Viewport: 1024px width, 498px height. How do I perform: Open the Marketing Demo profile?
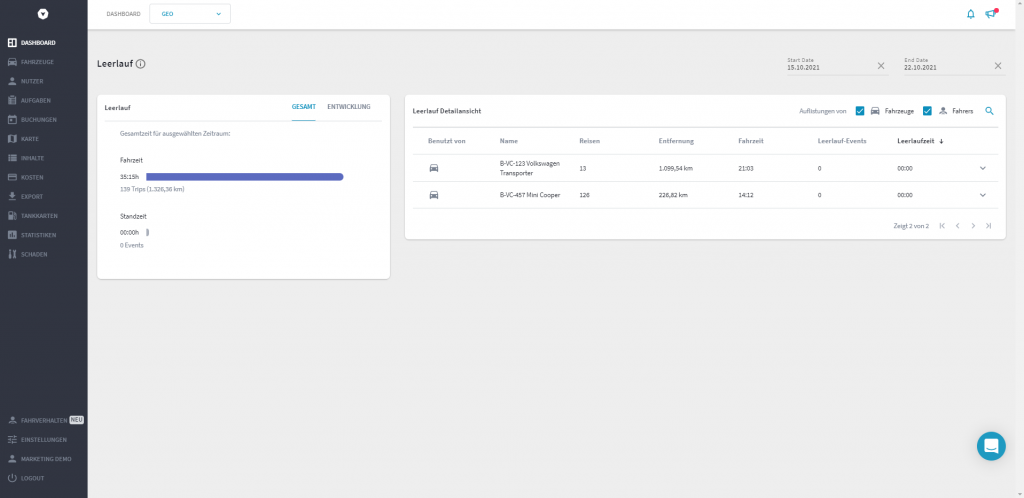coord(39,459)
